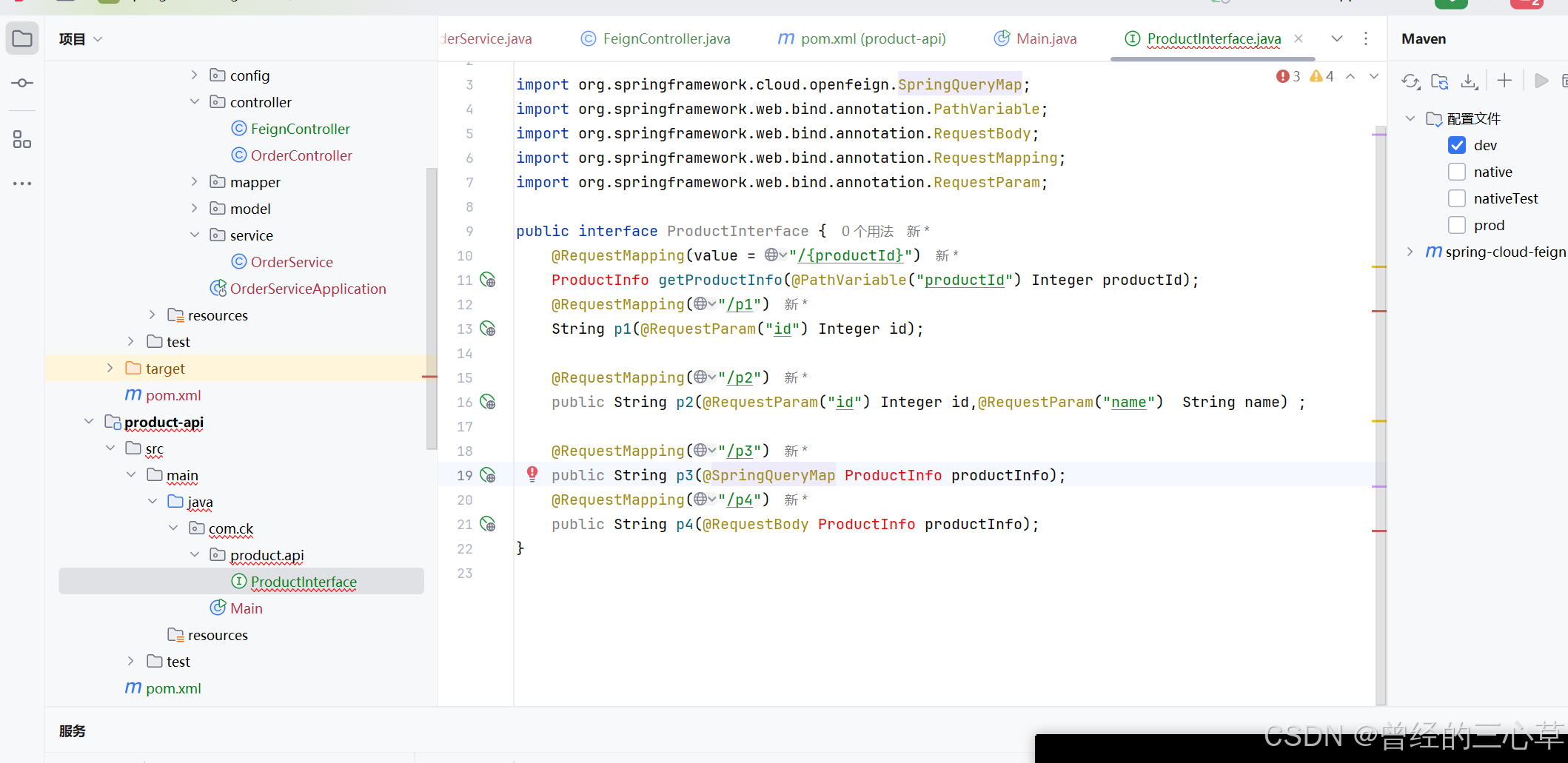This screenshot has height=763, width=1568.
Task: Expand spring-cloud-feign Maven project node
Action: pyautogui.click(x=1410, y=252)
